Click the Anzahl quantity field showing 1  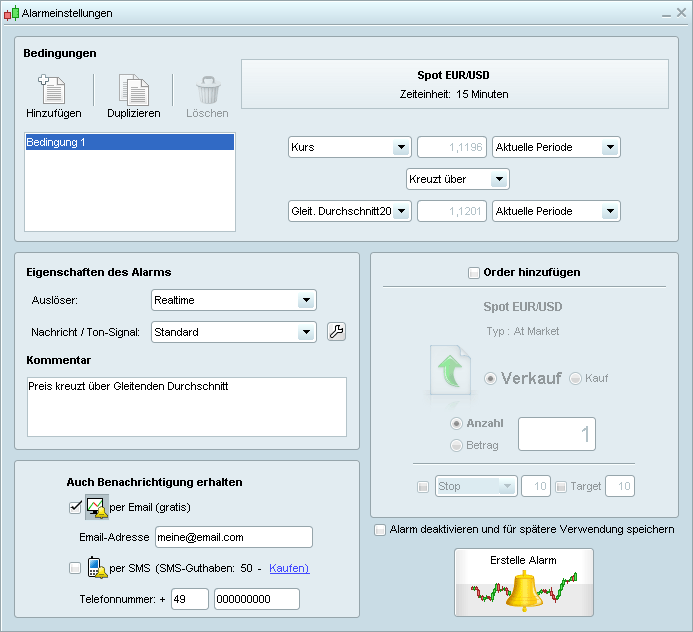(x=557, y=434)
